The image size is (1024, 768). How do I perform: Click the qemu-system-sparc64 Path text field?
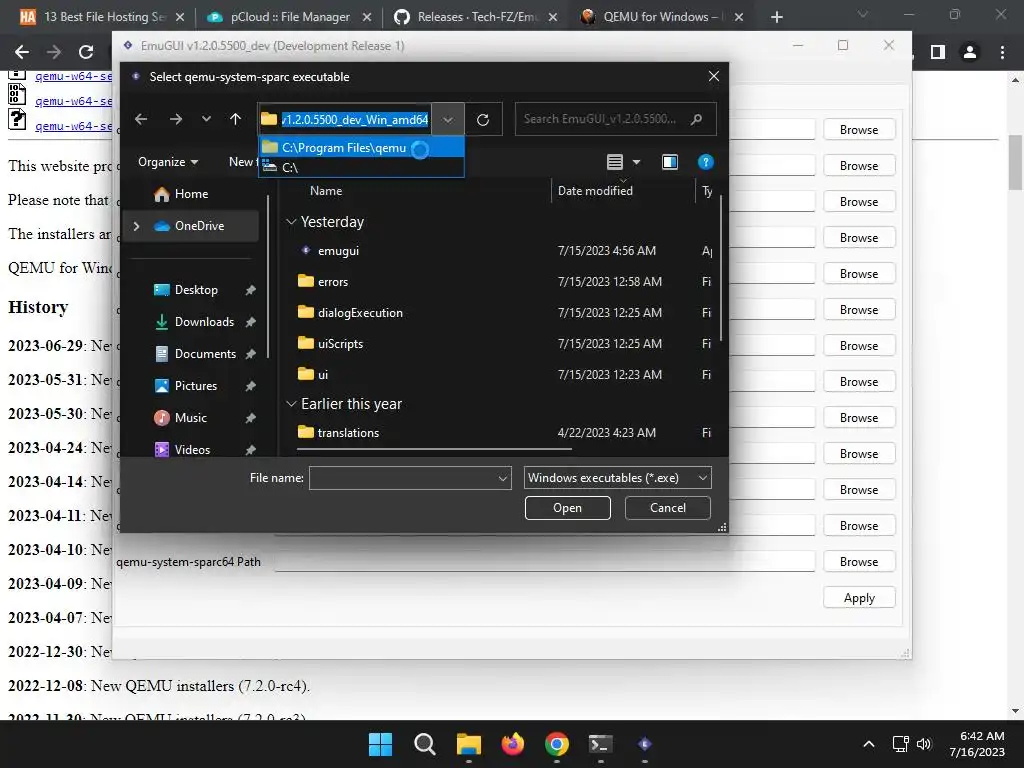click(x=545, y=562)
